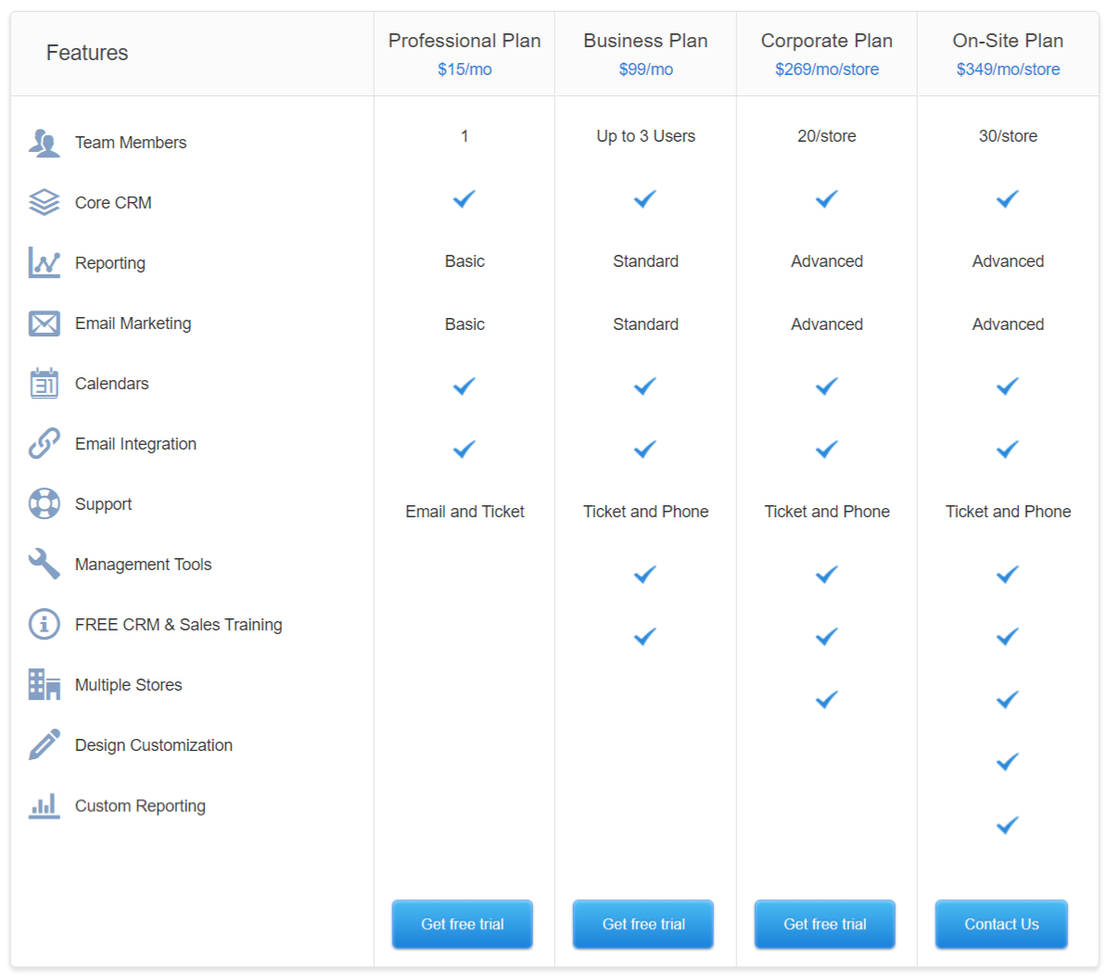The width and height of the screenshot is (1108, 978).
Task: Click the Custom Reporting bar-graph icon
Action: pos(44,805)
